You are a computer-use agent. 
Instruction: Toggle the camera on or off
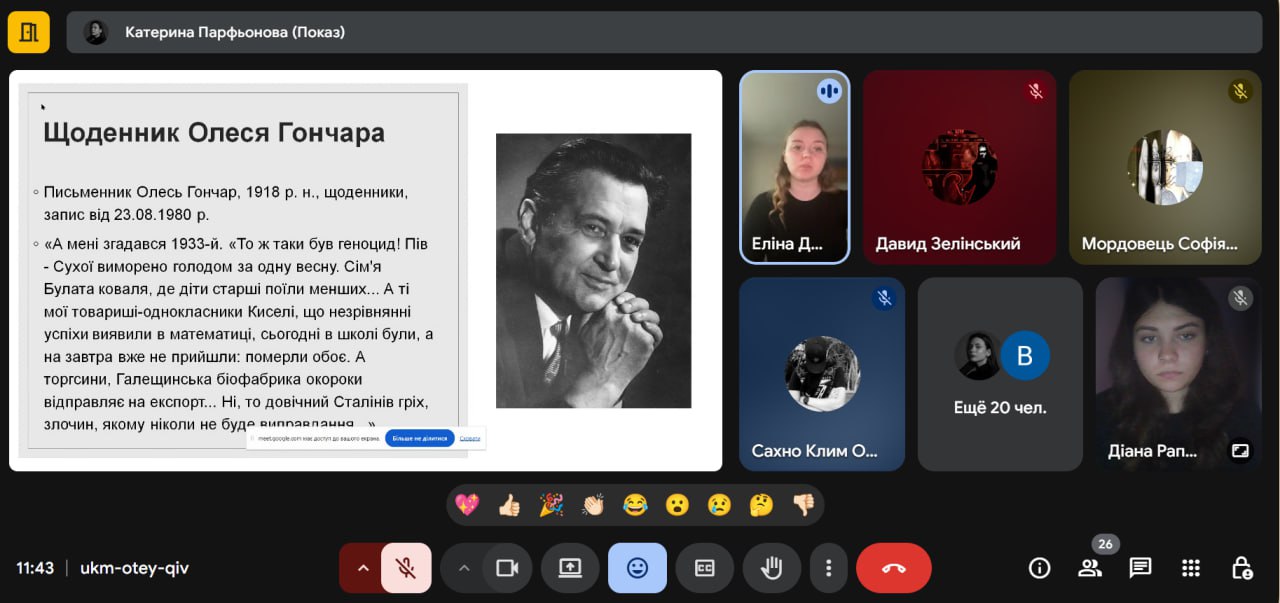[x=507, y=568]
